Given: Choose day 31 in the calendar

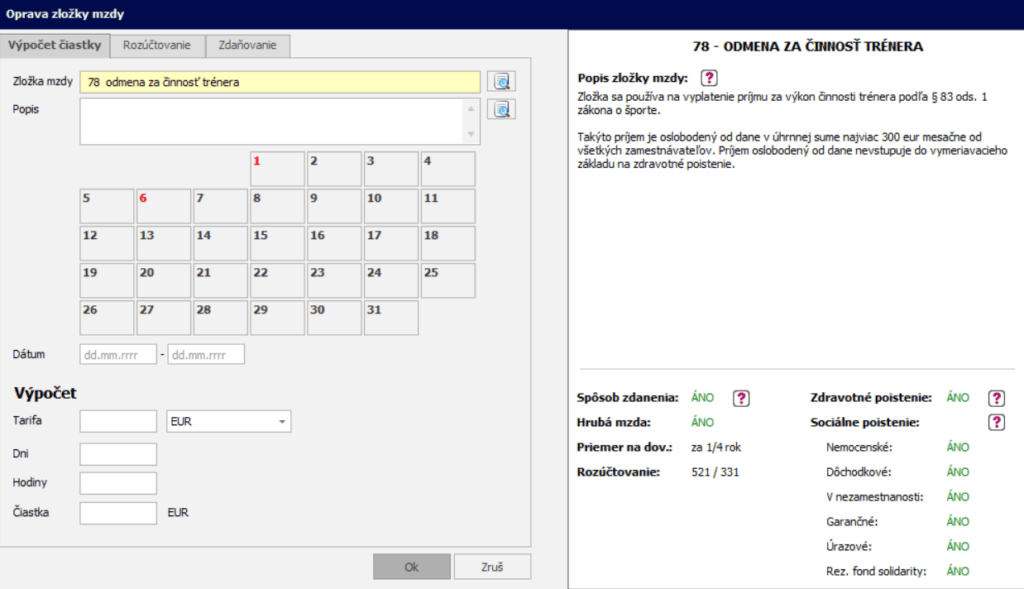Looking at the screenshot, I should click(x=390, y=318).
